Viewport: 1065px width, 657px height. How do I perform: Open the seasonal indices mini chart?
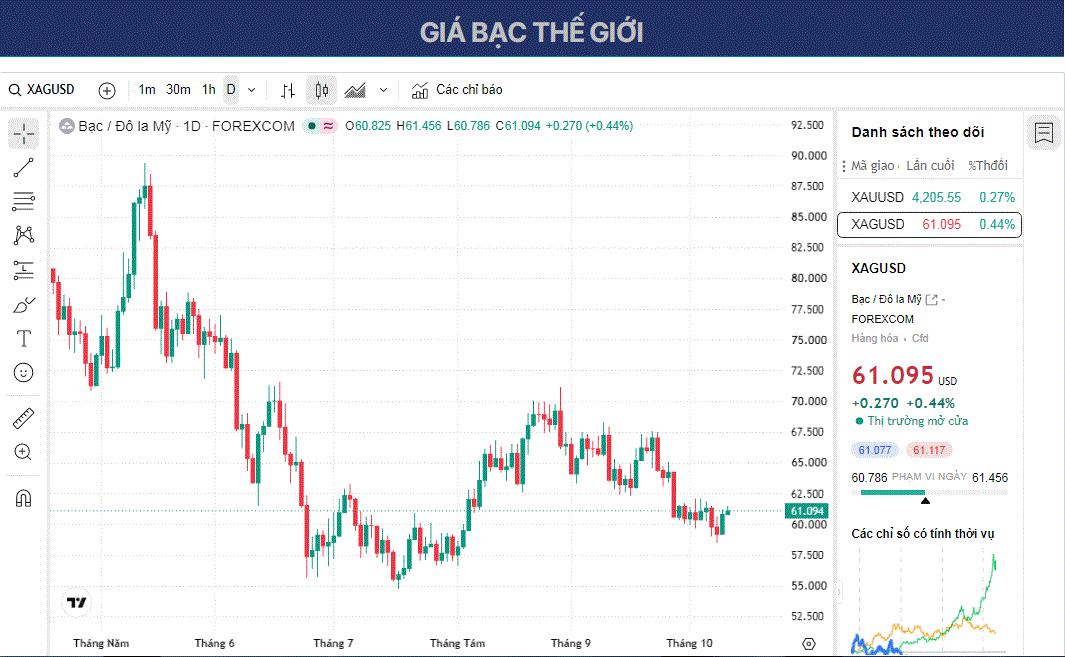(x=928, y=599)
